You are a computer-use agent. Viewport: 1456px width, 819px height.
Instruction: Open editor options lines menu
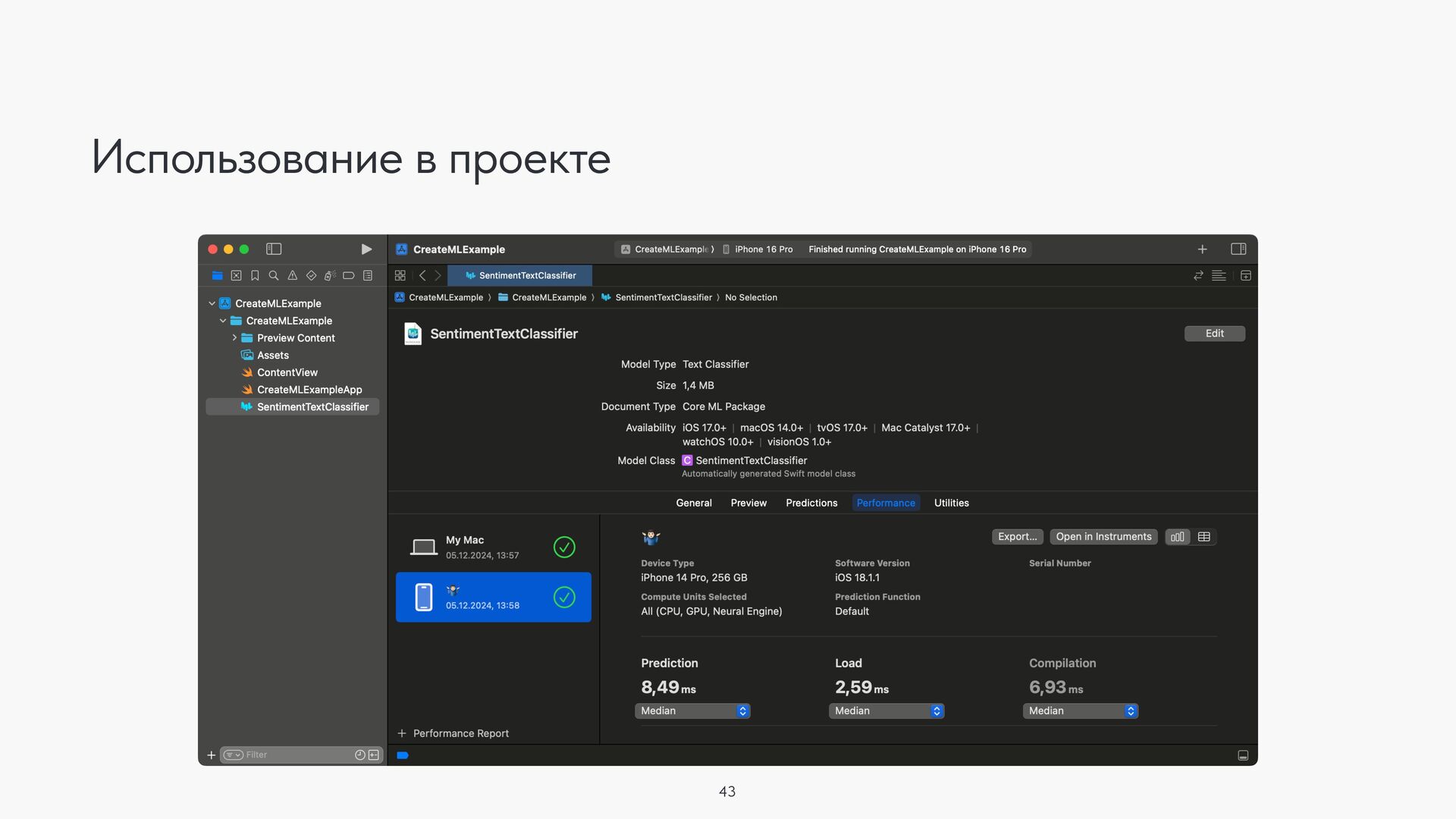1219,275
